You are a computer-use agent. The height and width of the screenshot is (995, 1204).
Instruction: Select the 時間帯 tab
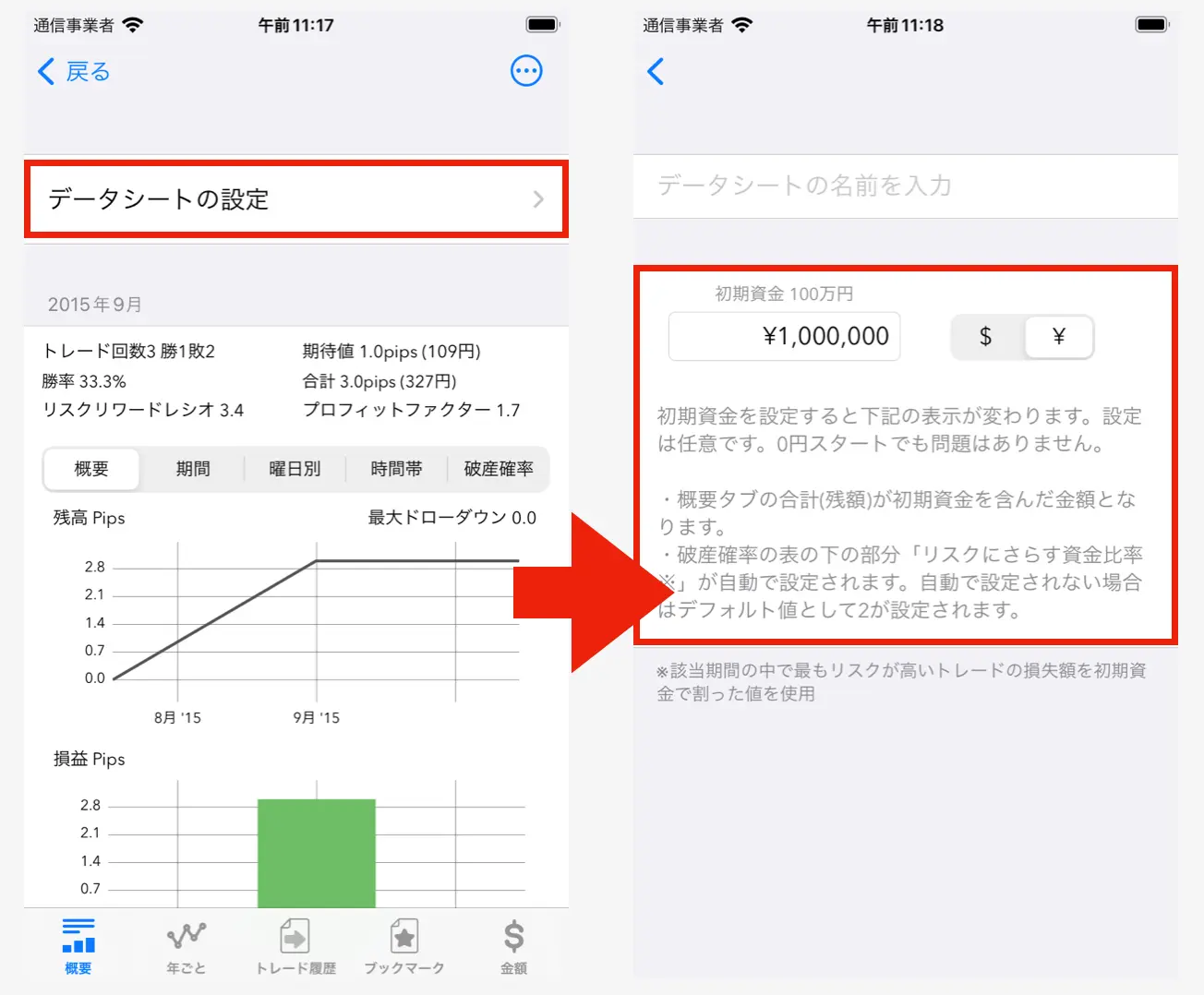pyautogui.click(x=396, y=469)
